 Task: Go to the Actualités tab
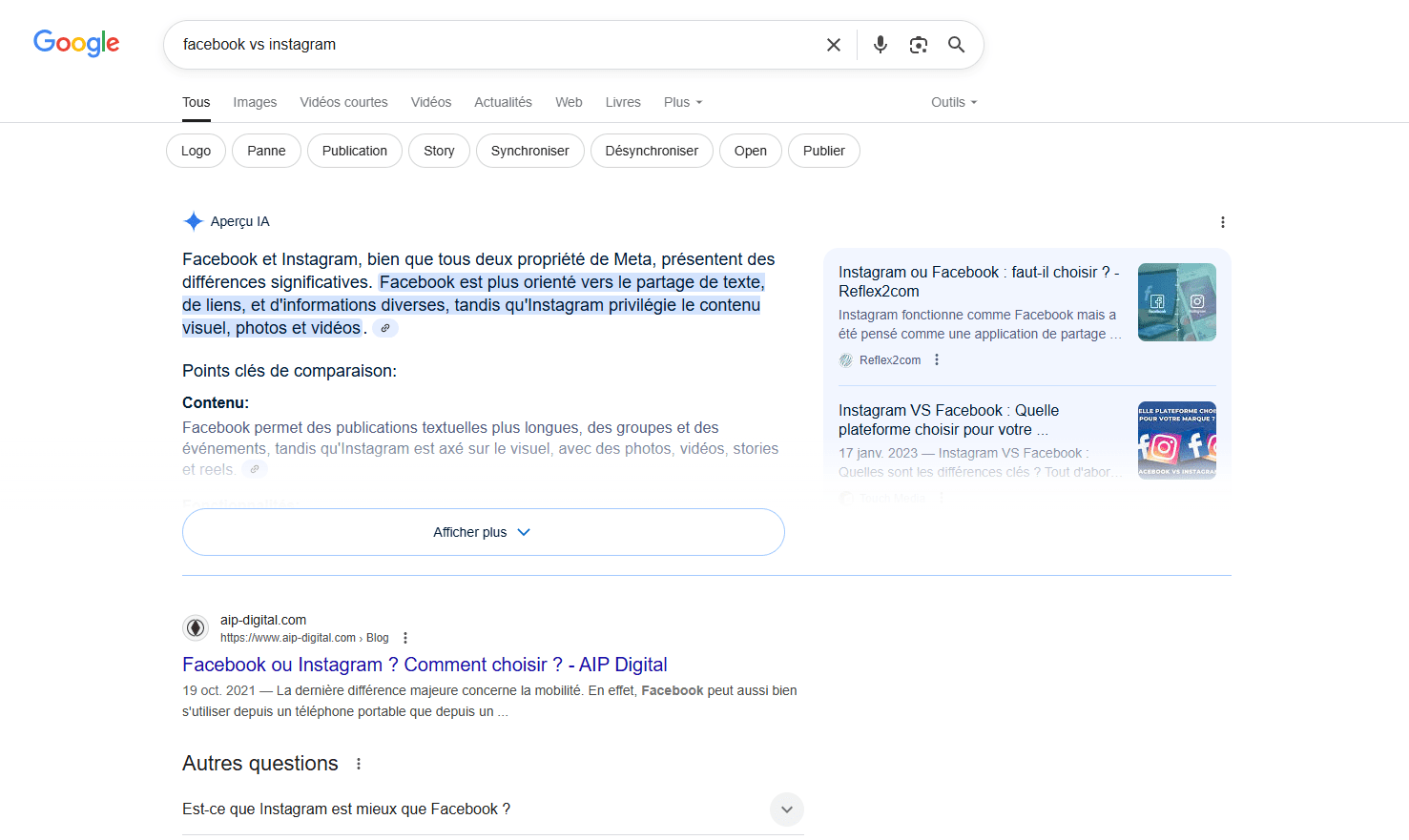[503, 102]
